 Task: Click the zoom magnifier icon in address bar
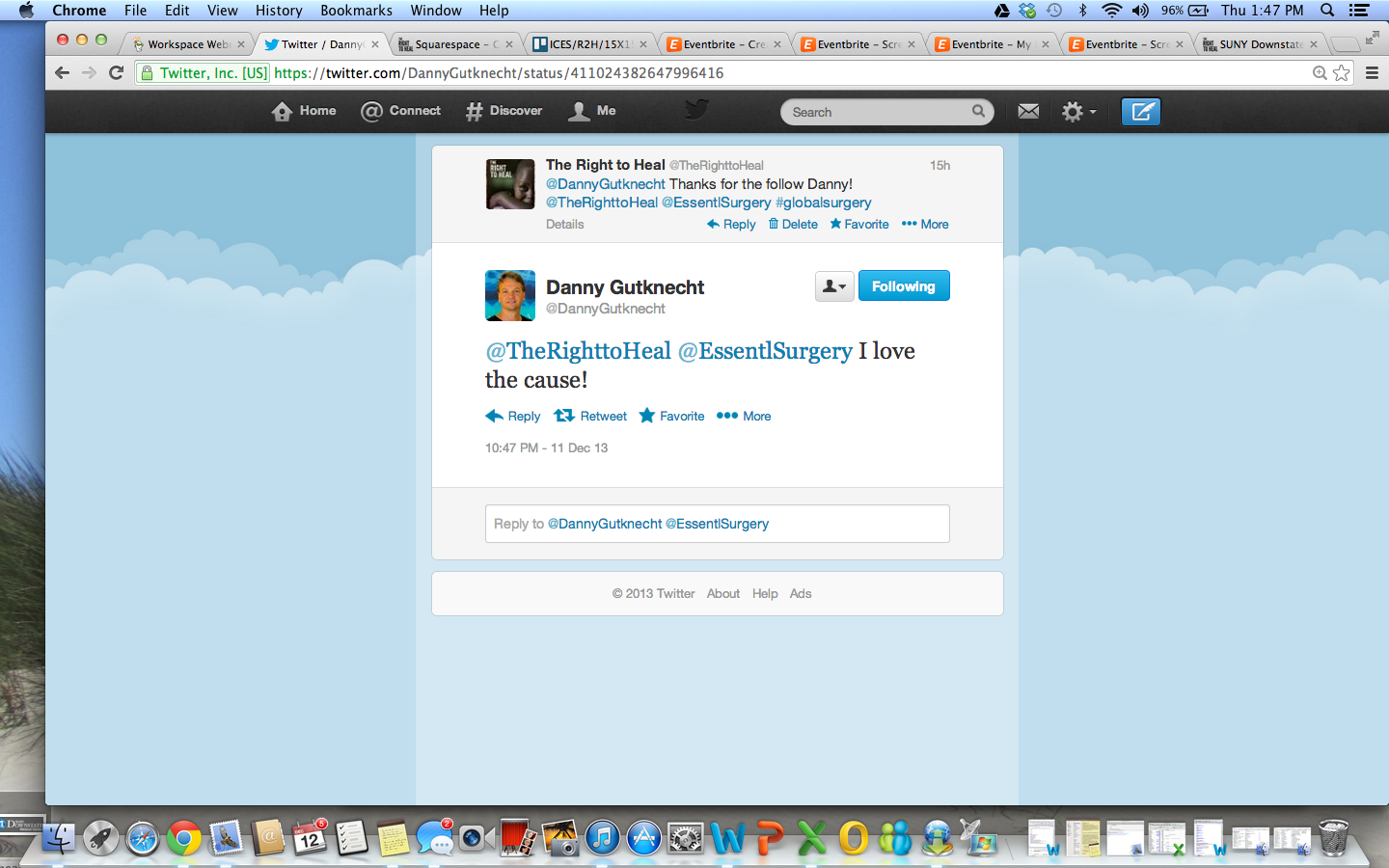[1320, 73]
